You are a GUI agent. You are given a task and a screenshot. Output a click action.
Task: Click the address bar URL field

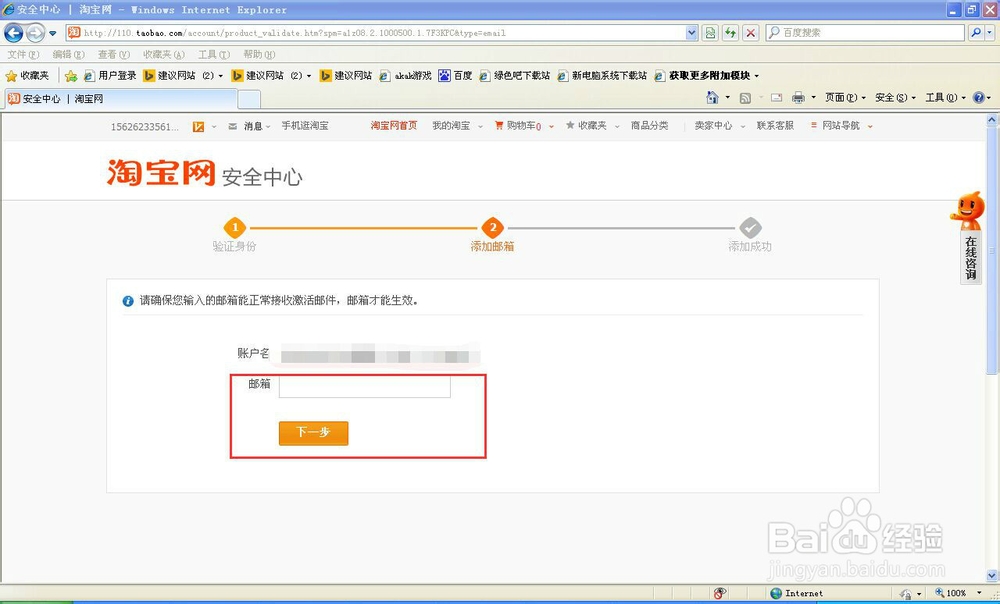pyautogui.click(x=376, y=33)
